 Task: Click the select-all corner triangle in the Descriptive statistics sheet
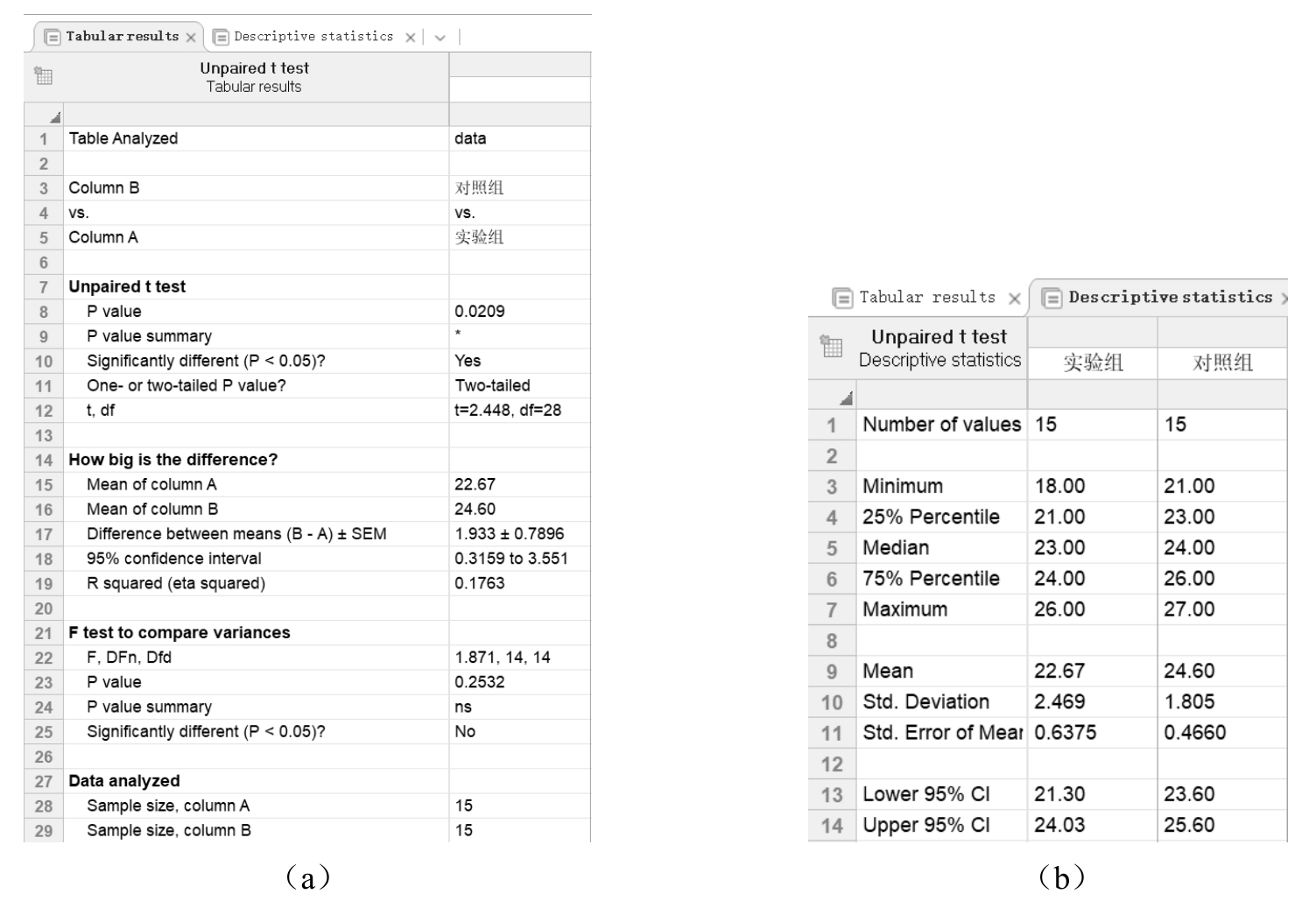(845, 398)
